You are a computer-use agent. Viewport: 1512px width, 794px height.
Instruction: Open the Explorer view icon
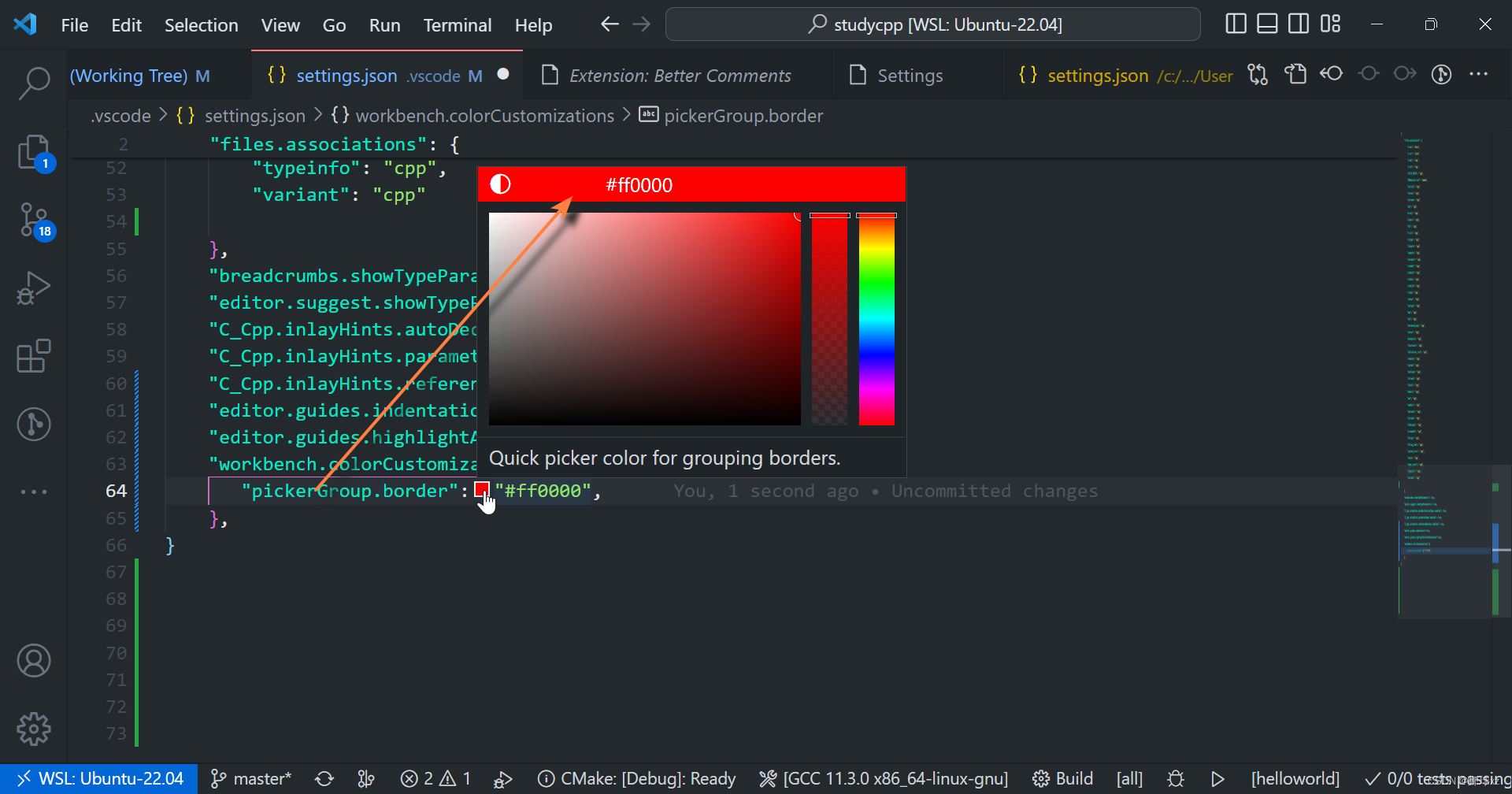[34, 152]
